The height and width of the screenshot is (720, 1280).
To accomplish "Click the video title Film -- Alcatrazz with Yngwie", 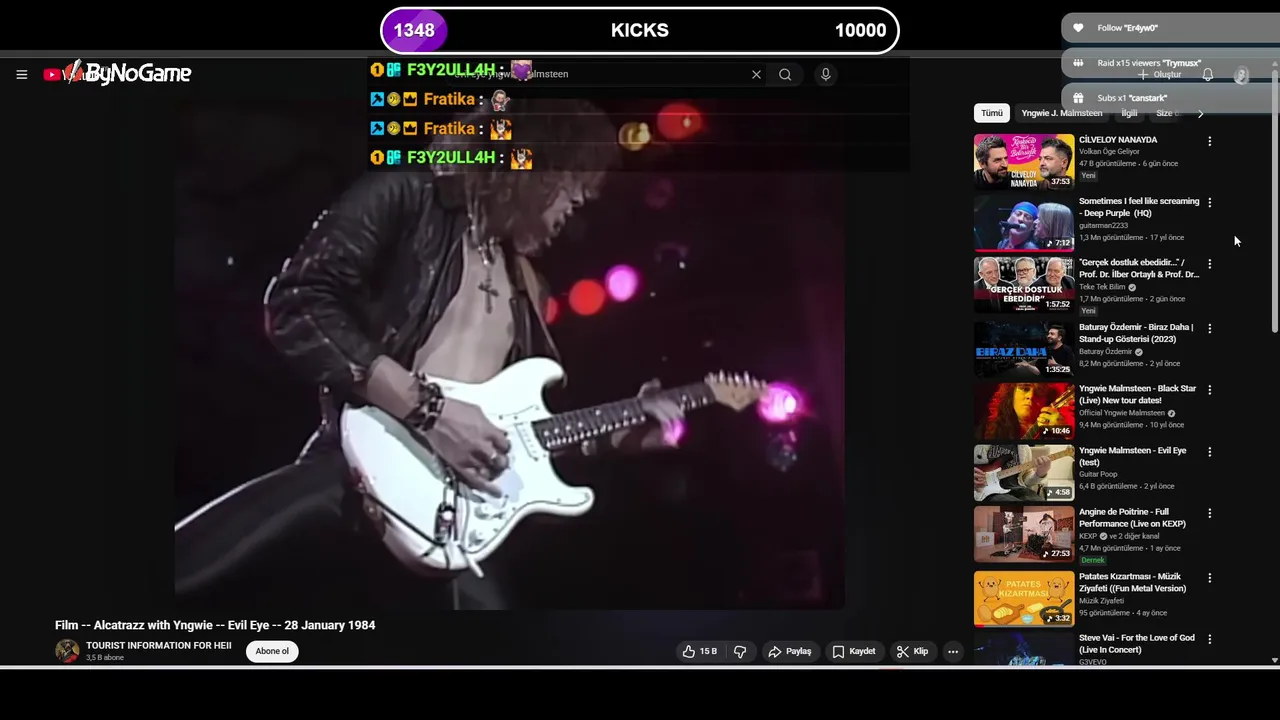I will click(215, 625).
